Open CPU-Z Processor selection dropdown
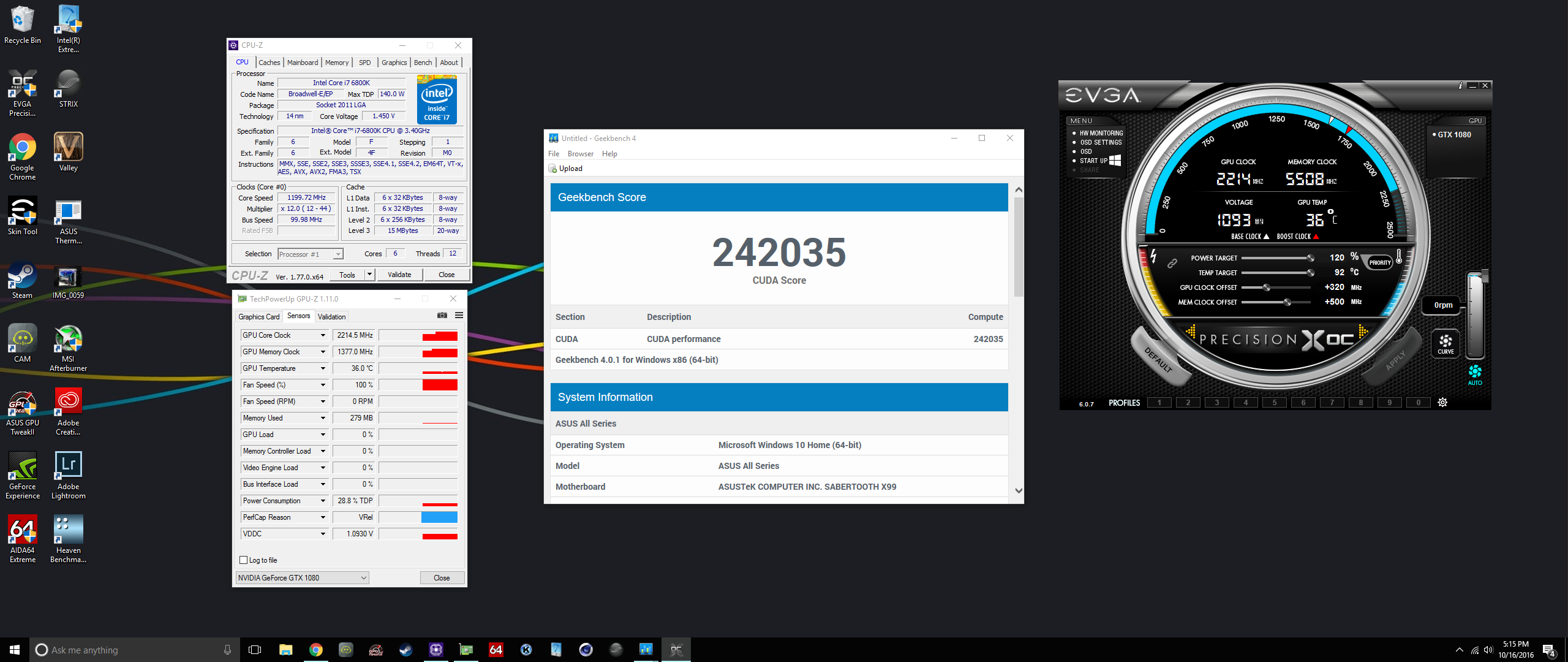Screen dimensions: 1568x662 point(311,254)
